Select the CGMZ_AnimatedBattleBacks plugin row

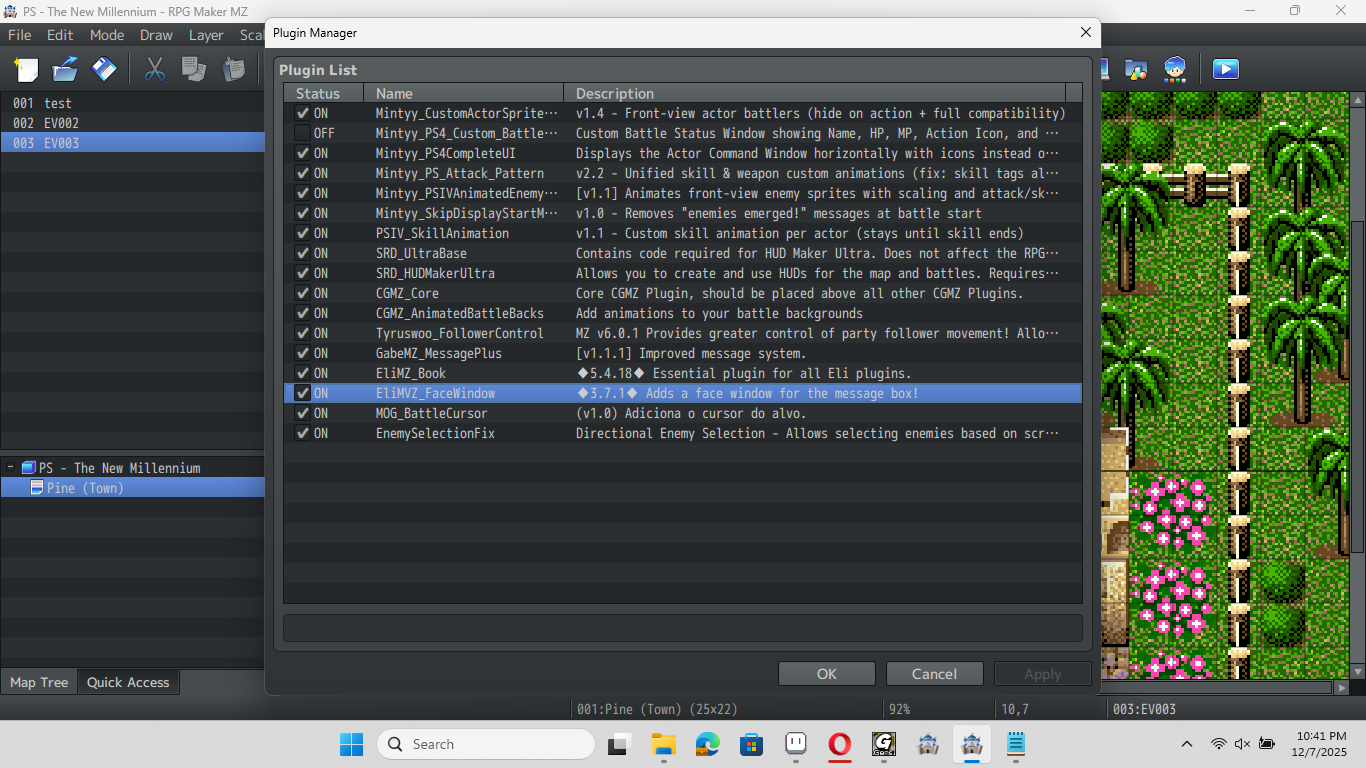click(683, 313)
